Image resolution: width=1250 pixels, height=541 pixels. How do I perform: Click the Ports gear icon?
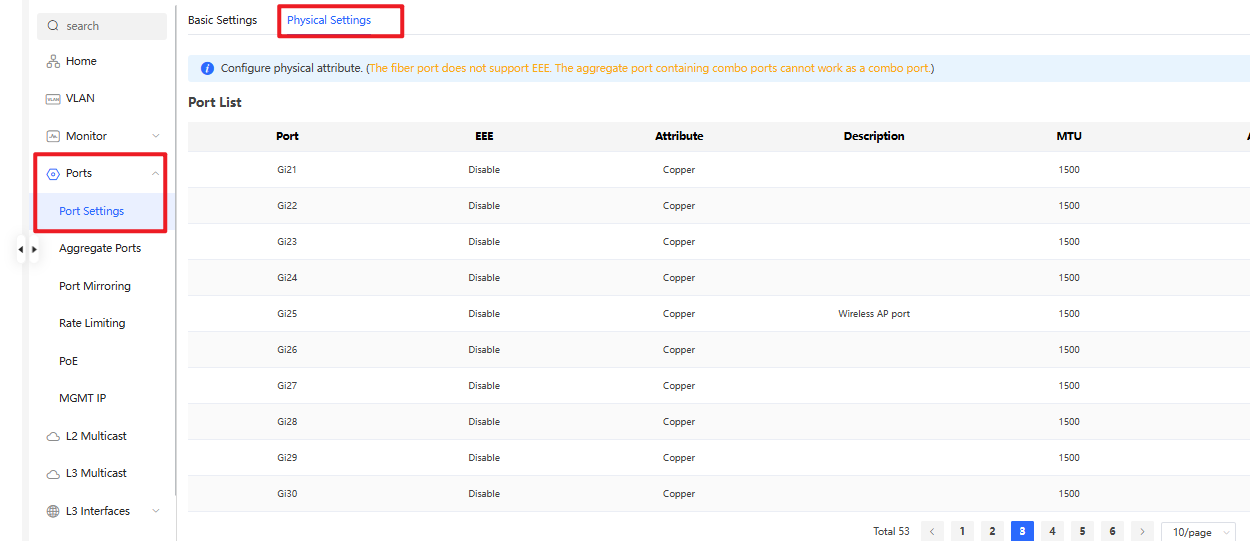[x=53, y=174]
